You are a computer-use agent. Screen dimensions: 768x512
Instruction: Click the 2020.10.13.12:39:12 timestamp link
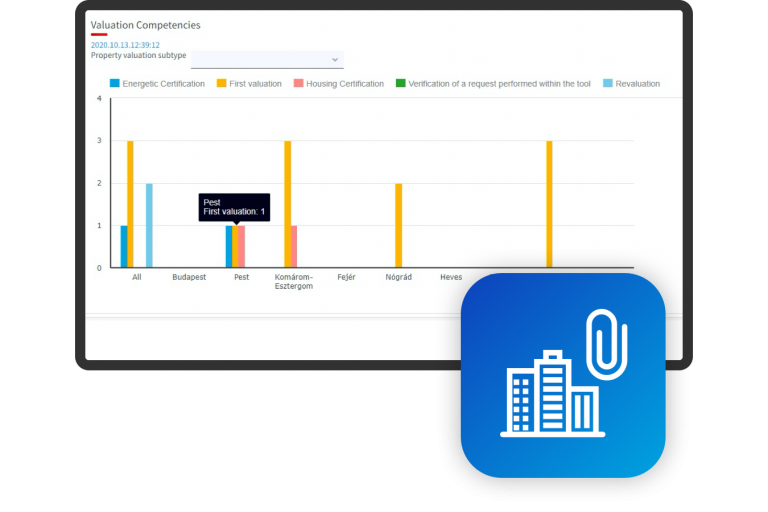[x=125, y=45]
